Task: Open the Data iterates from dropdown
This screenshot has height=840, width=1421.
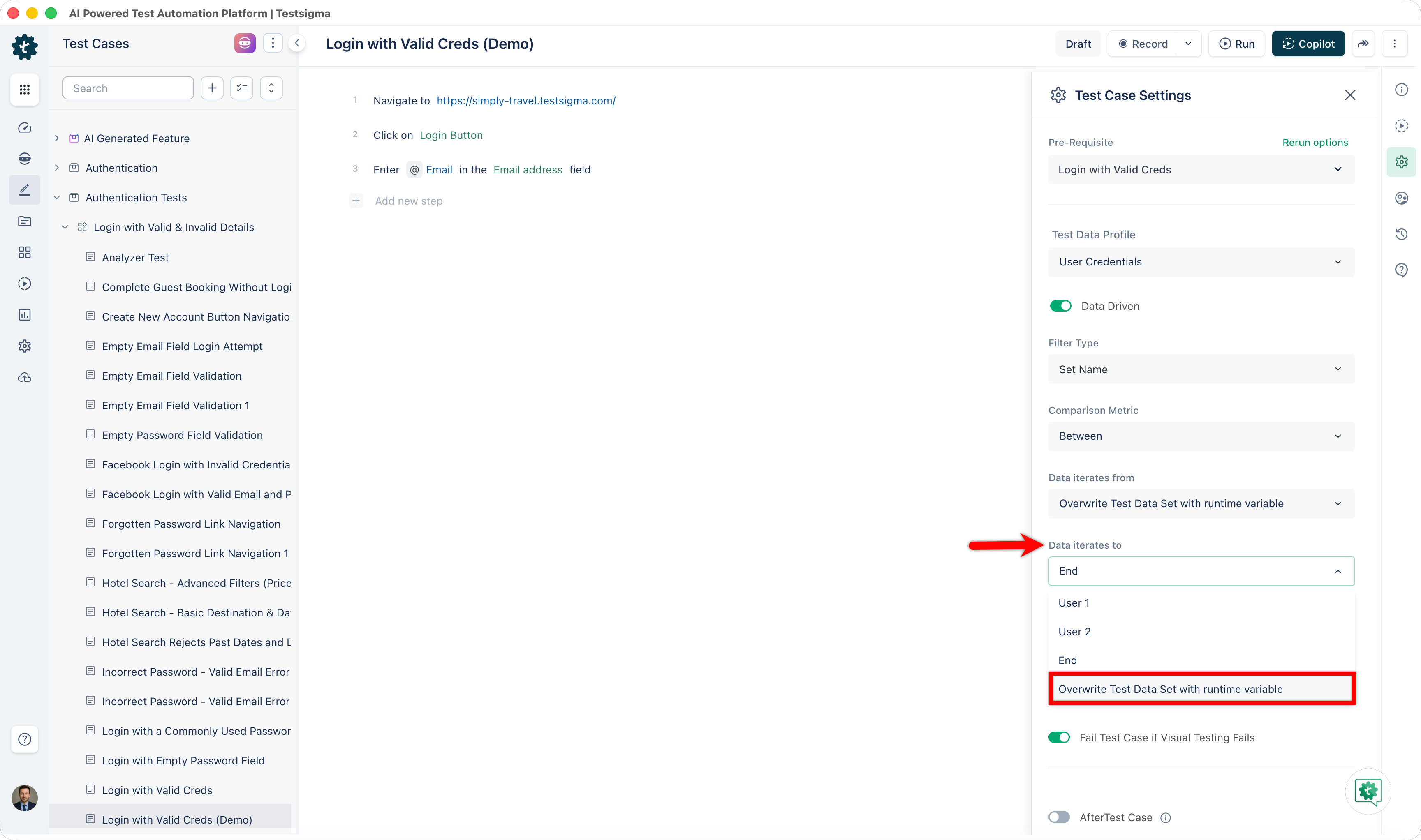Action: 1201,504
